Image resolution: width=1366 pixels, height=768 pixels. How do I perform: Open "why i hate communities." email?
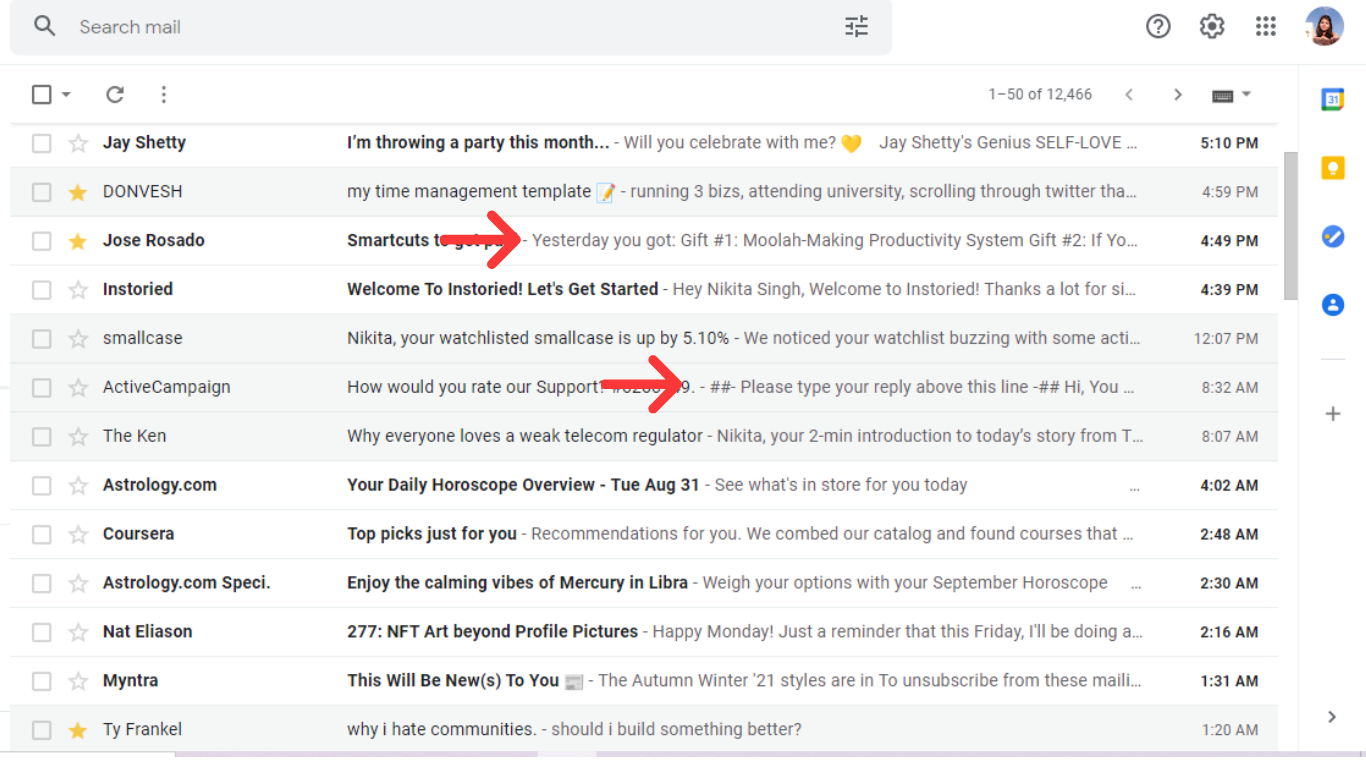(644, 731)
